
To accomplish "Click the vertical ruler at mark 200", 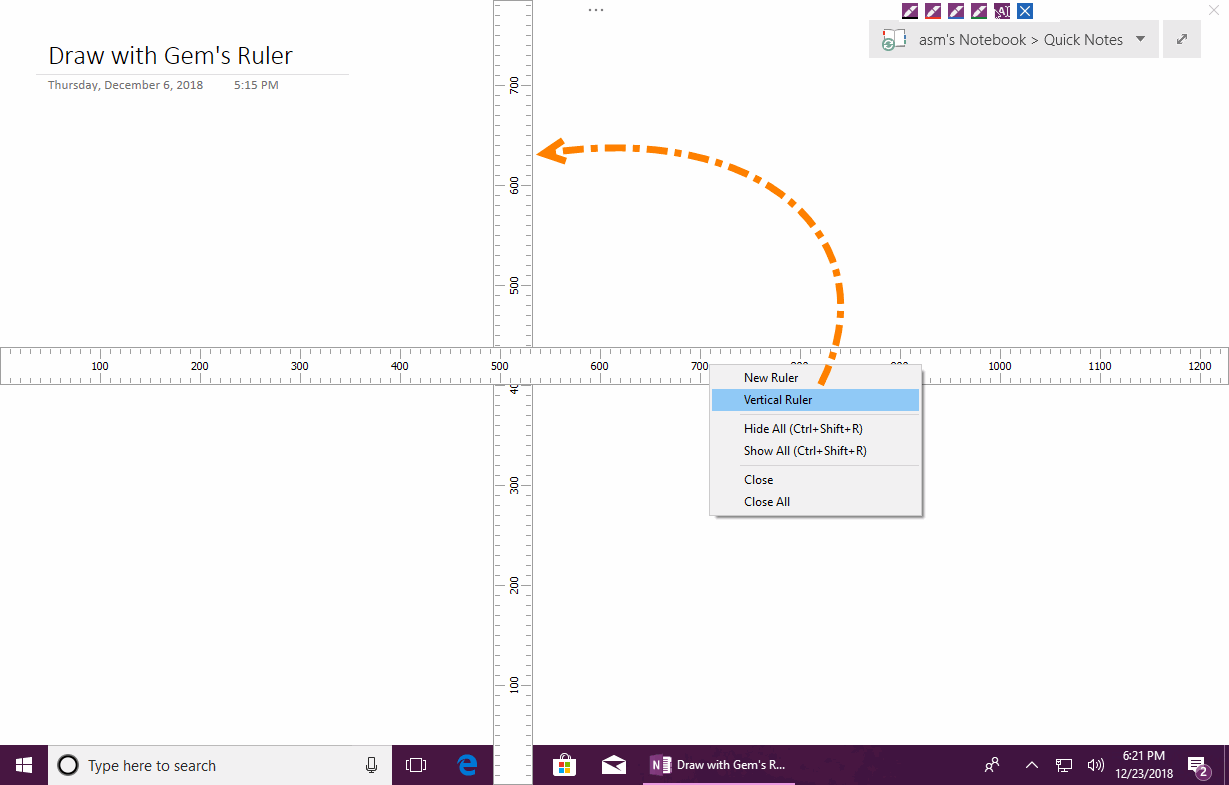I will [514, 585].
